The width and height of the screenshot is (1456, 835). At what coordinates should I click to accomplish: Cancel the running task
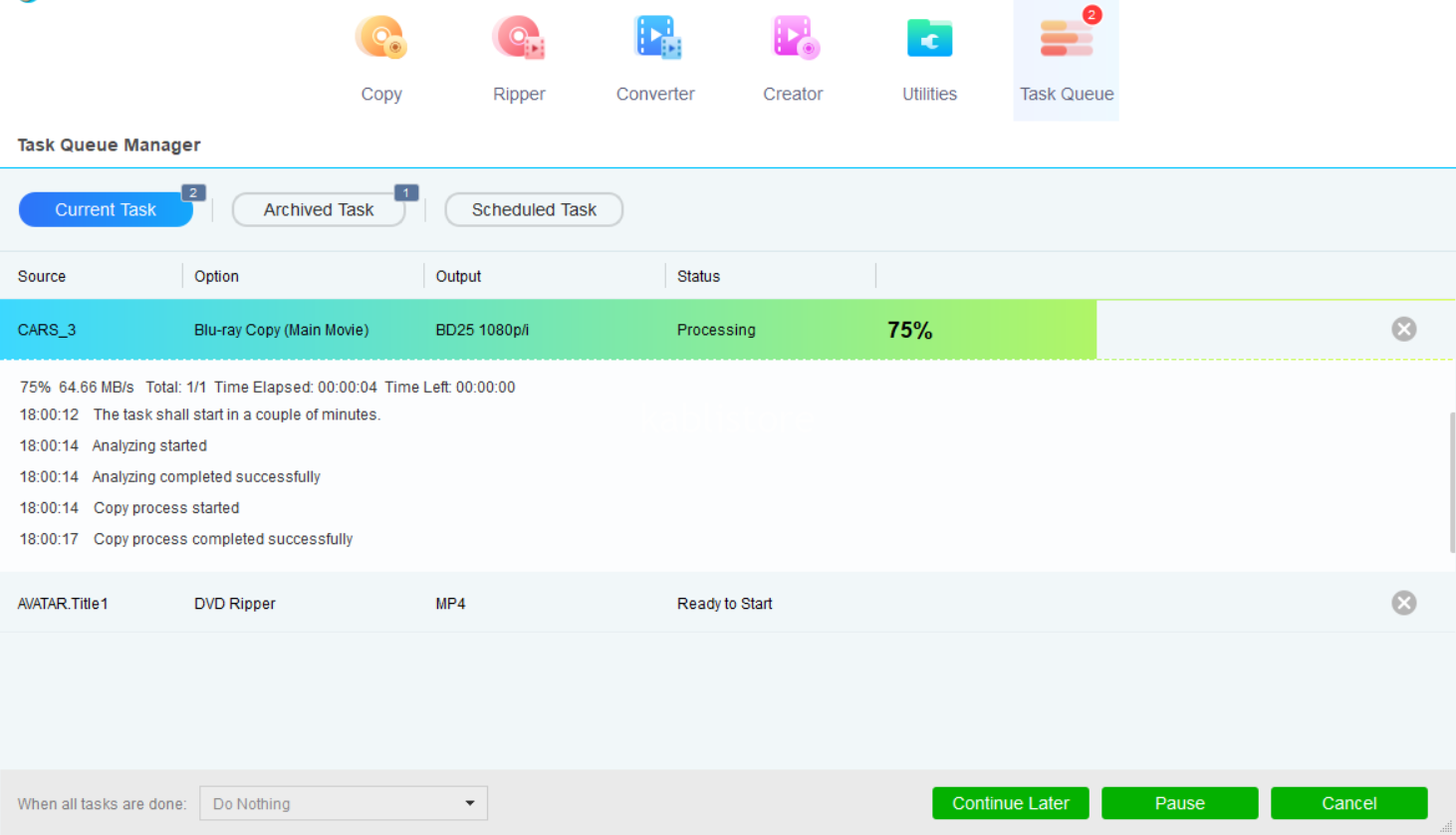coord(1349,803)
